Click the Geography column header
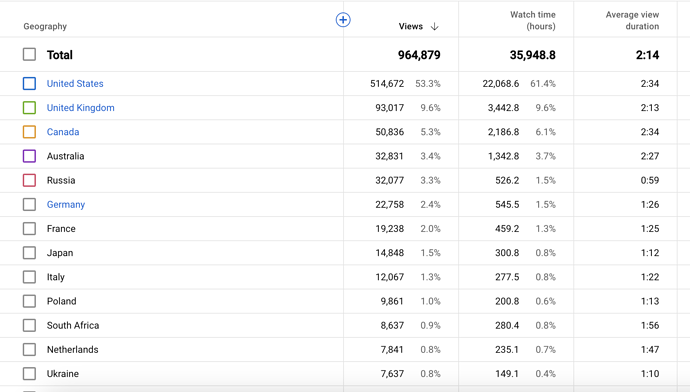The width and height of the screenshot is (690, 392). pos(45,26)
